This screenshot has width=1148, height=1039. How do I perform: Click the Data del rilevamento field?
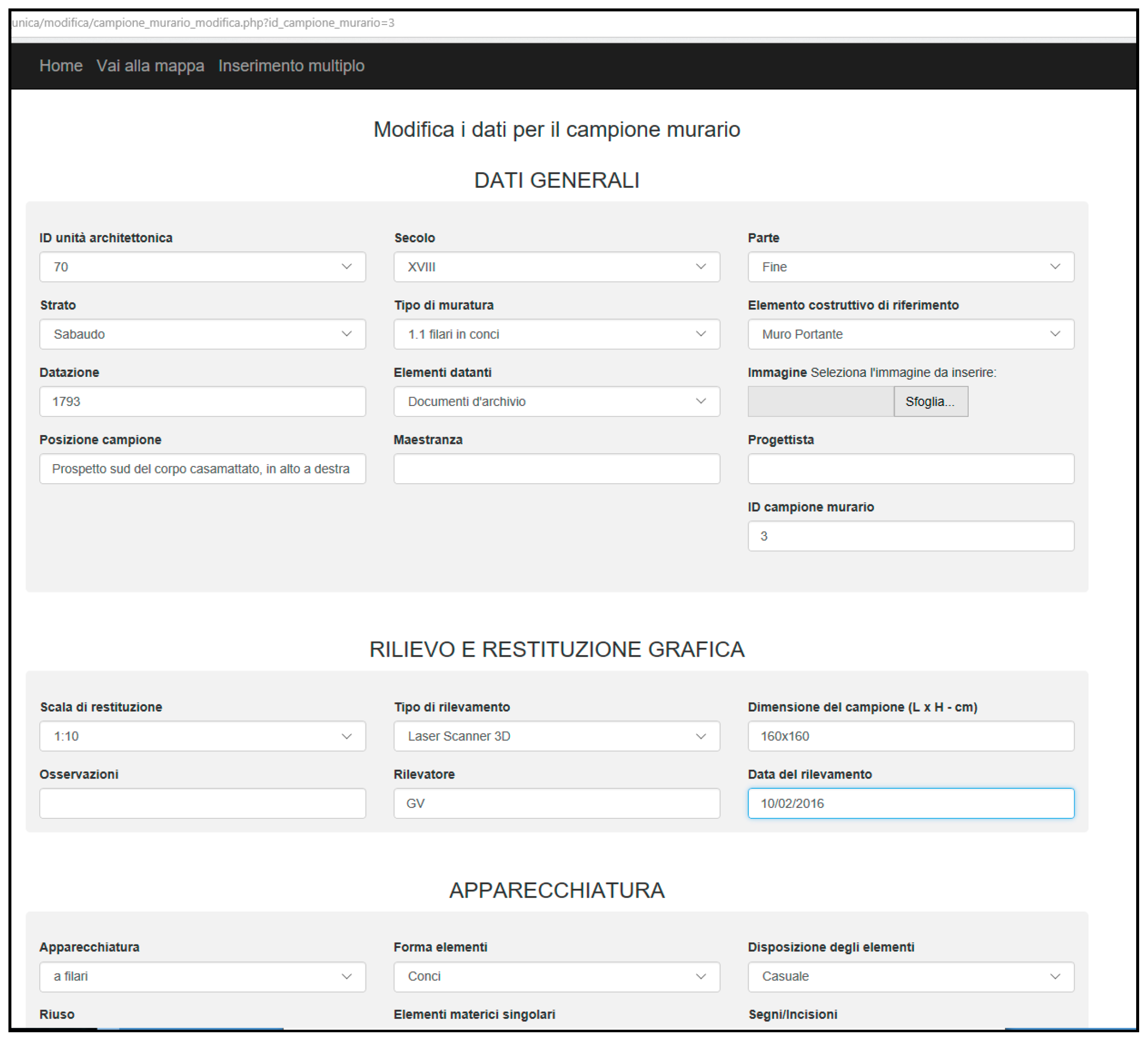pos(910,803)
